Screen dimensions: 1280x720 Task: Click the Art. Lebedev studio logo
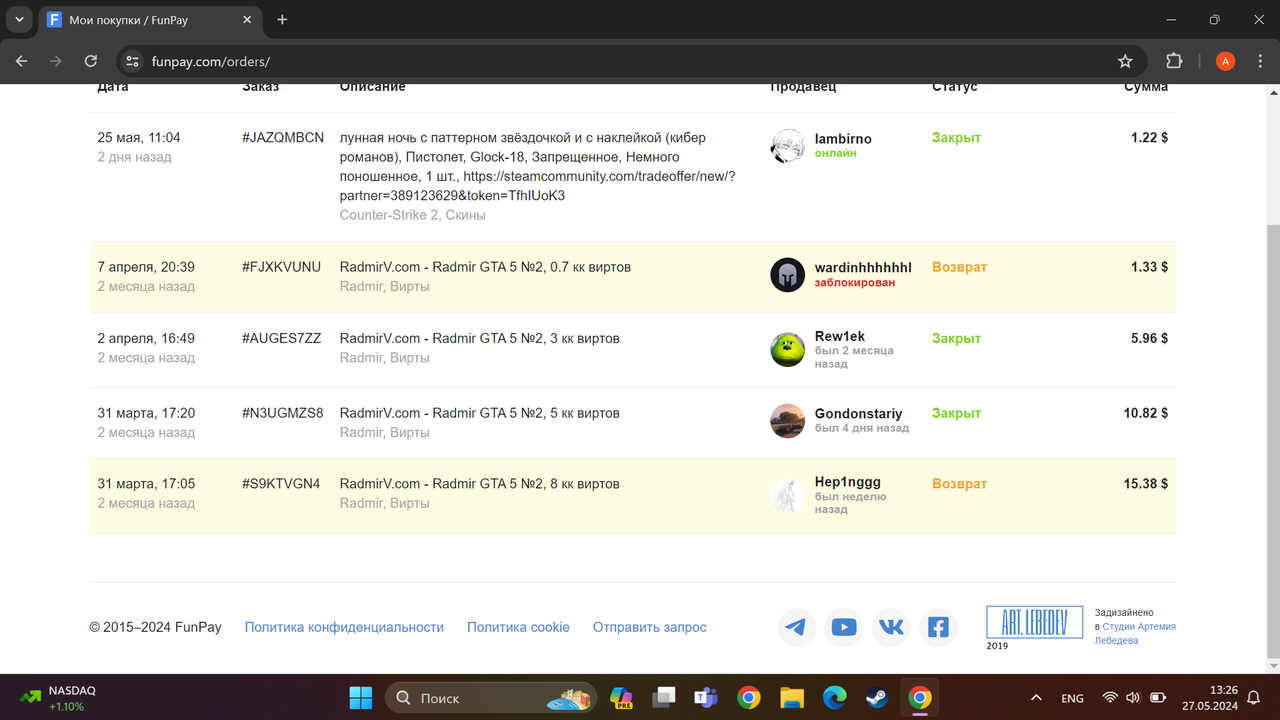coord(1034,622)
